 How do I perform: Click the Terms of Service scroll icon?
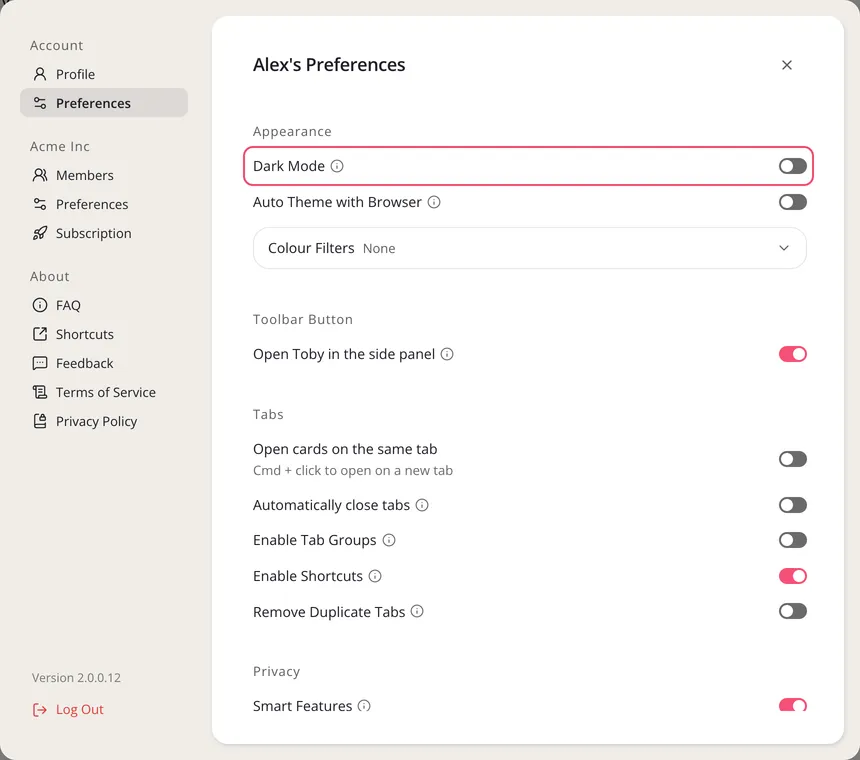pyautogui.click(x=39, y=392)
